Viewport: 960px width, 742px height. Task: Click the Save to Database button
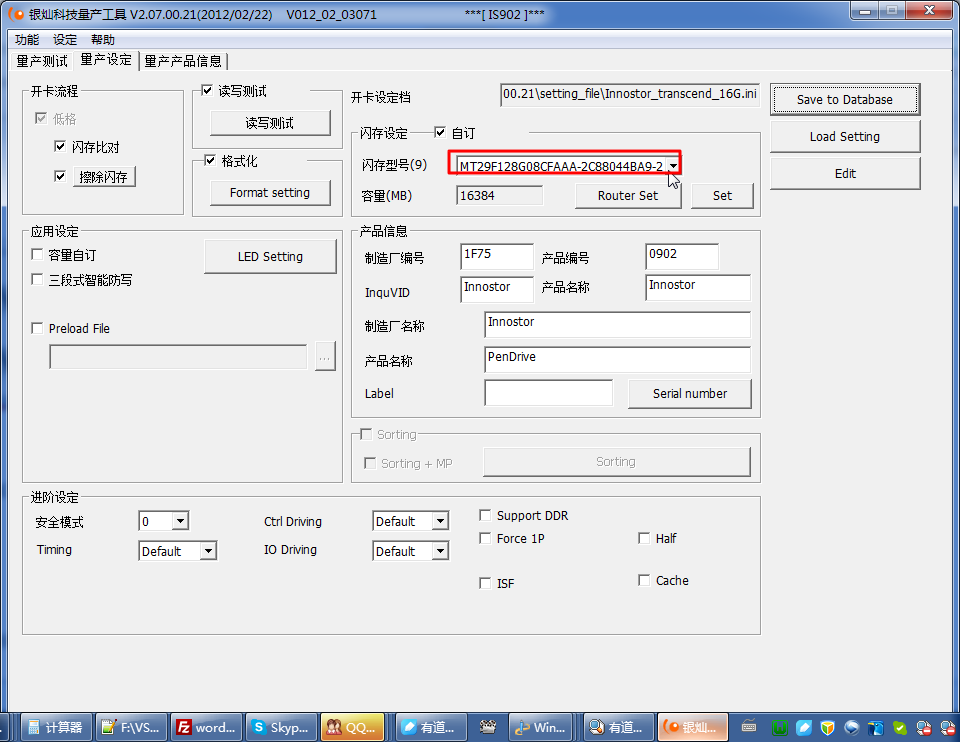[845, 100]
